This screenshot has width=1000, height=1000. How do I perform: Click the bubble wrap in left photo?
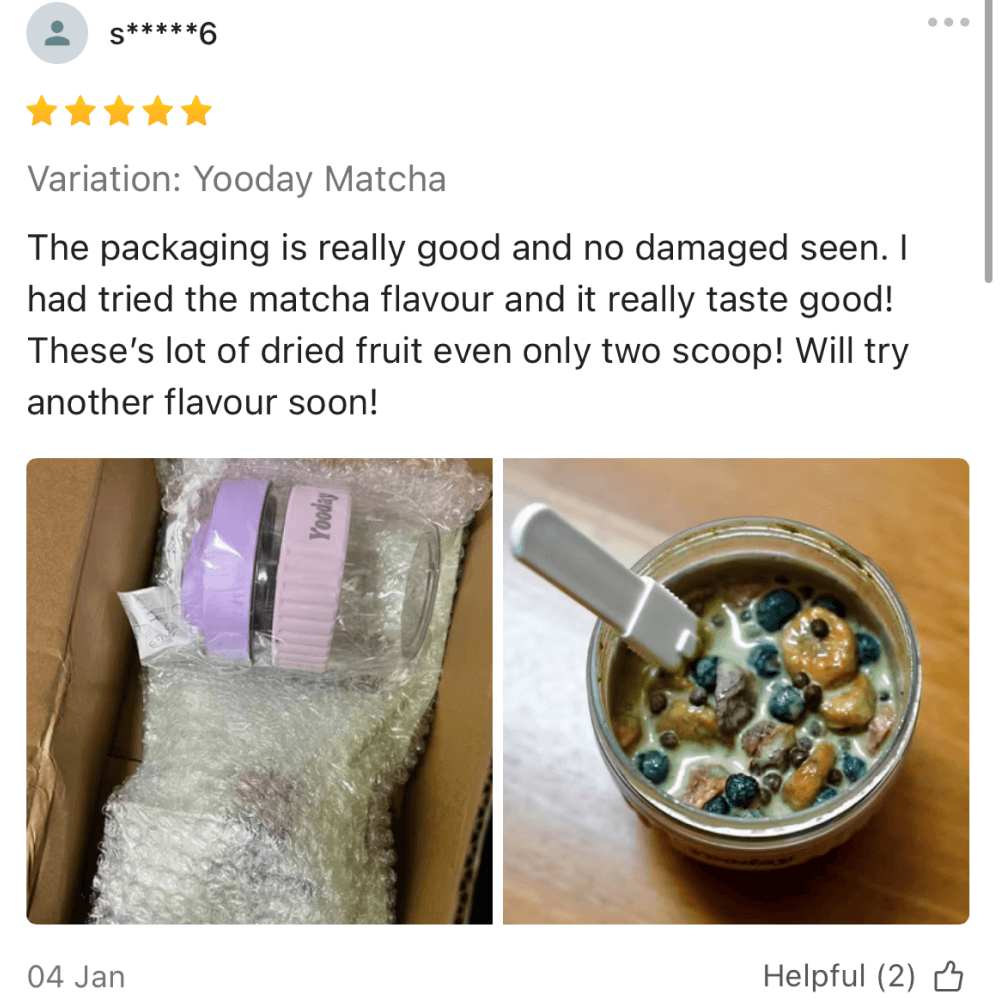(x=255, y=797)
